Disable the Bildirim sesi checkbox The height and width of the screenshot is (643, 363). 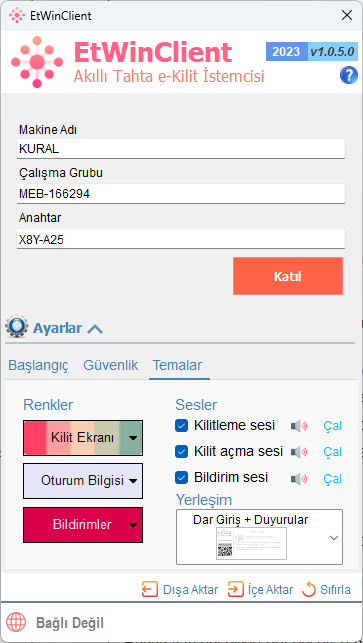coord(182,477)
